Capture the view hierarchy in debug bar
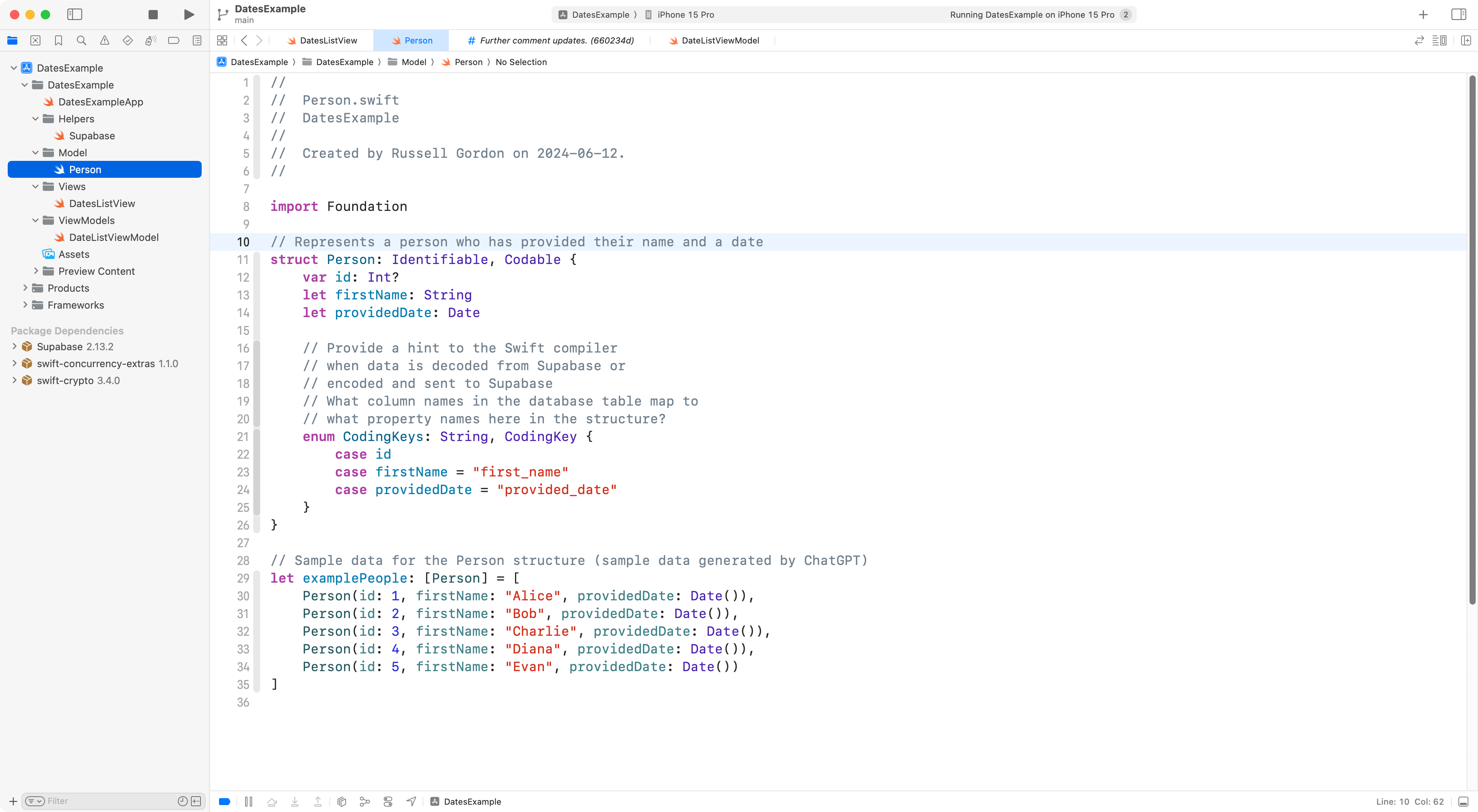1478x812 pixels. 342,801
